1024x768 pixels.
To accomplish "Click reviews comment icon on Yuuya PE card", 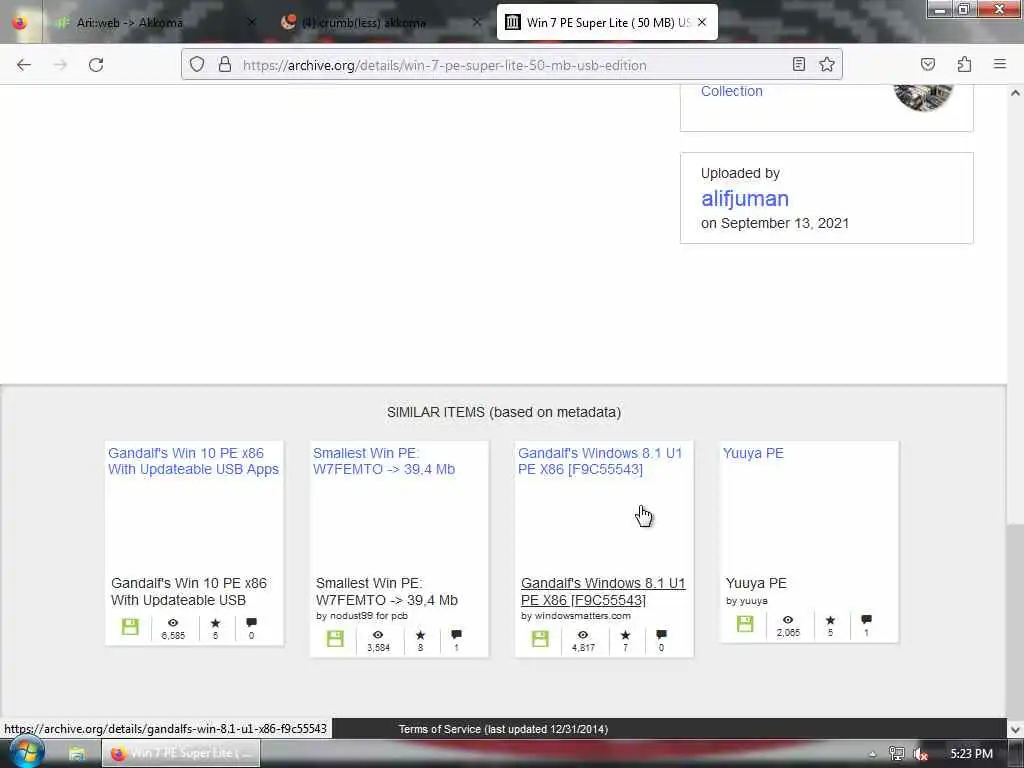I will tap(866, 619).
